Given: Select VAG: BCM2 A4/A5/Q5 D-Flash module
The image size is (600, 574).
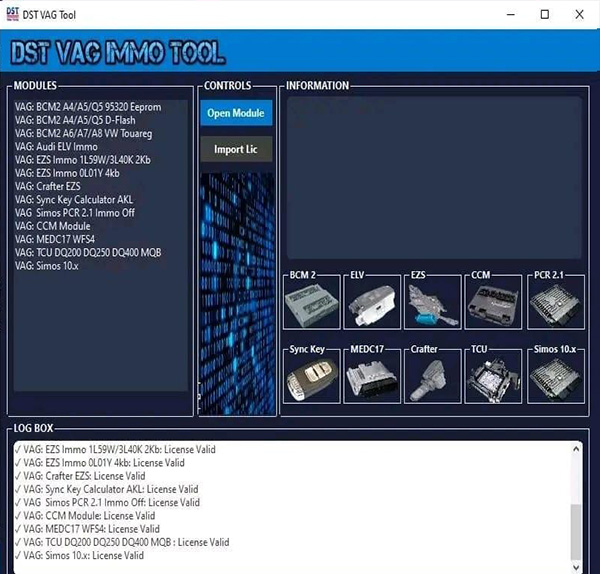Looking at the screenshot, I should click(75, 120).
